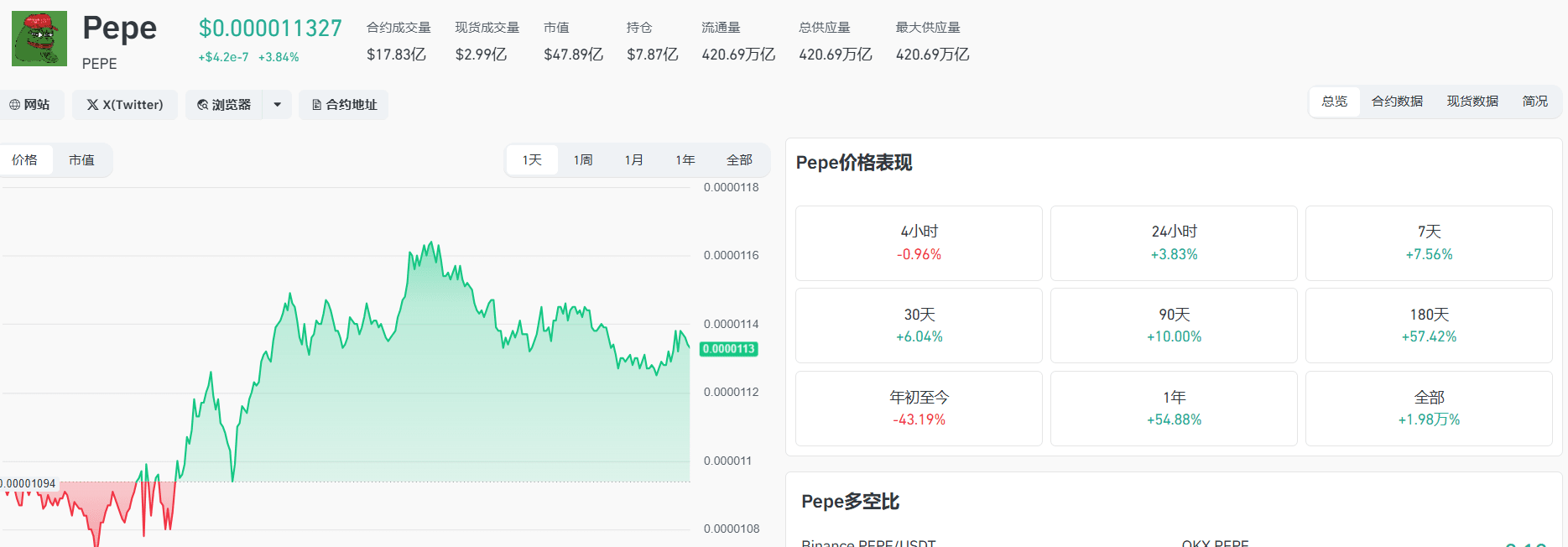
Task: Switch chart to 市值 tab
Action: click(x=81, y=159)
